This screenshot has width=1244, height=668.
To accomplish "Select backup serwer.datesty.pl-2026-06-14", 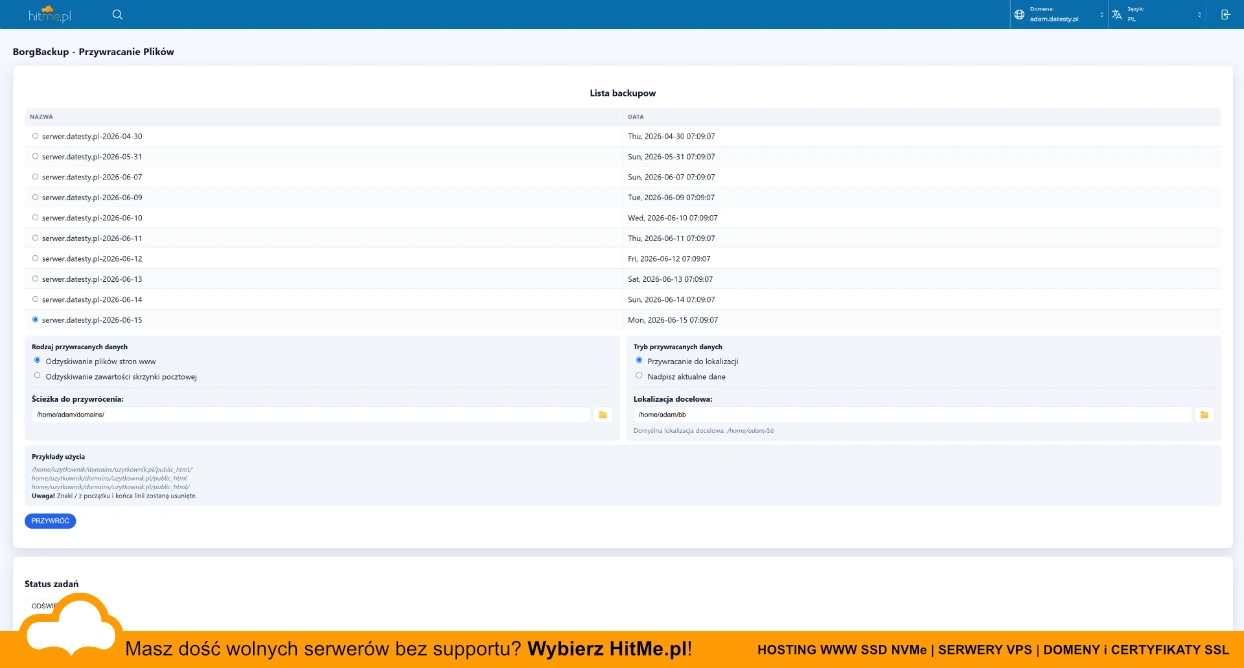I will click(36, 299).
